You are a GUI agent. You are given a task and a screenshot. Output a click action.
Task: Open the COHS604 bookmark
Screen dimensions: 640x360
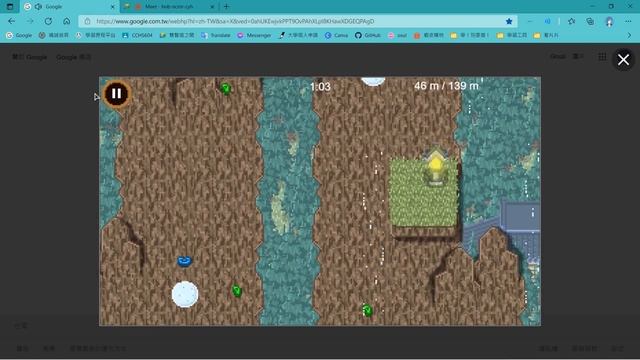coord(137,36)
